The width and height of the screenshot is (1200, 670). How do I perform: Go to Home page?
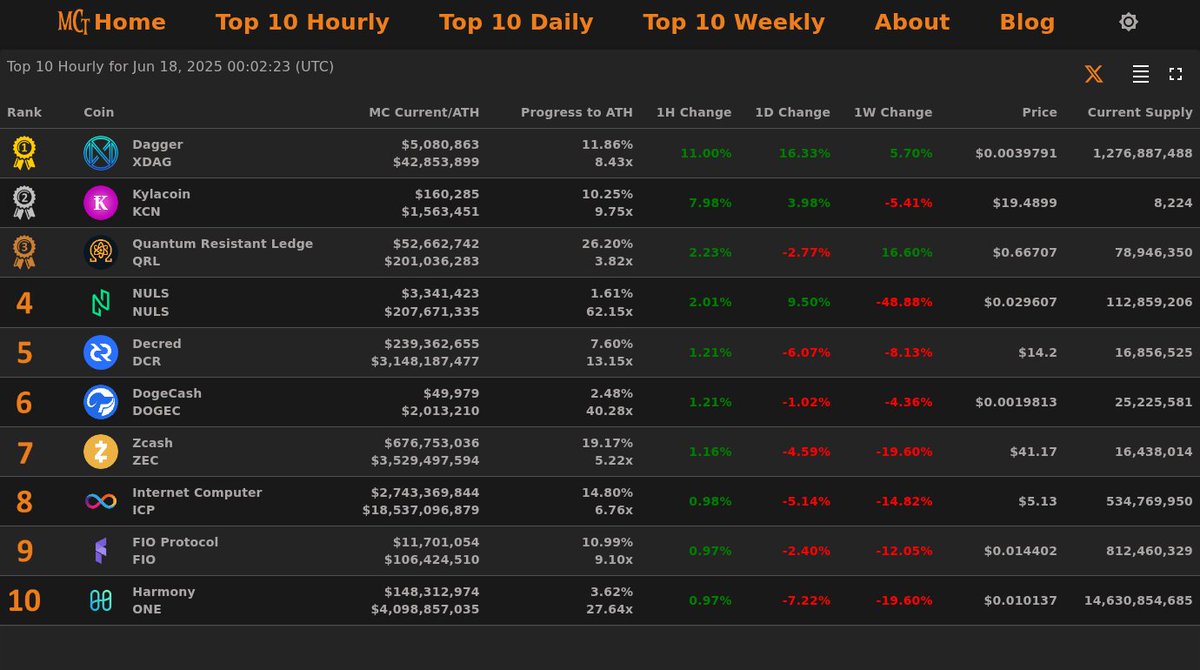pos(130,22)
